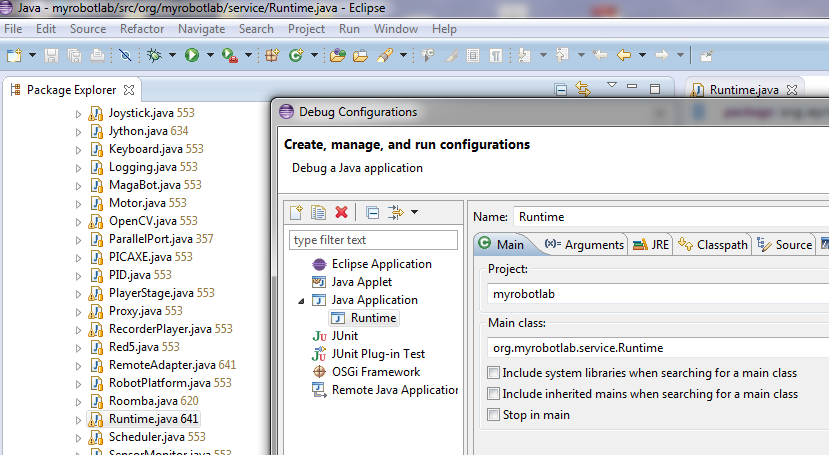This screenshot has width=829, height=455.
Task: Open the Refactor menu
Action: click(142, 29)
